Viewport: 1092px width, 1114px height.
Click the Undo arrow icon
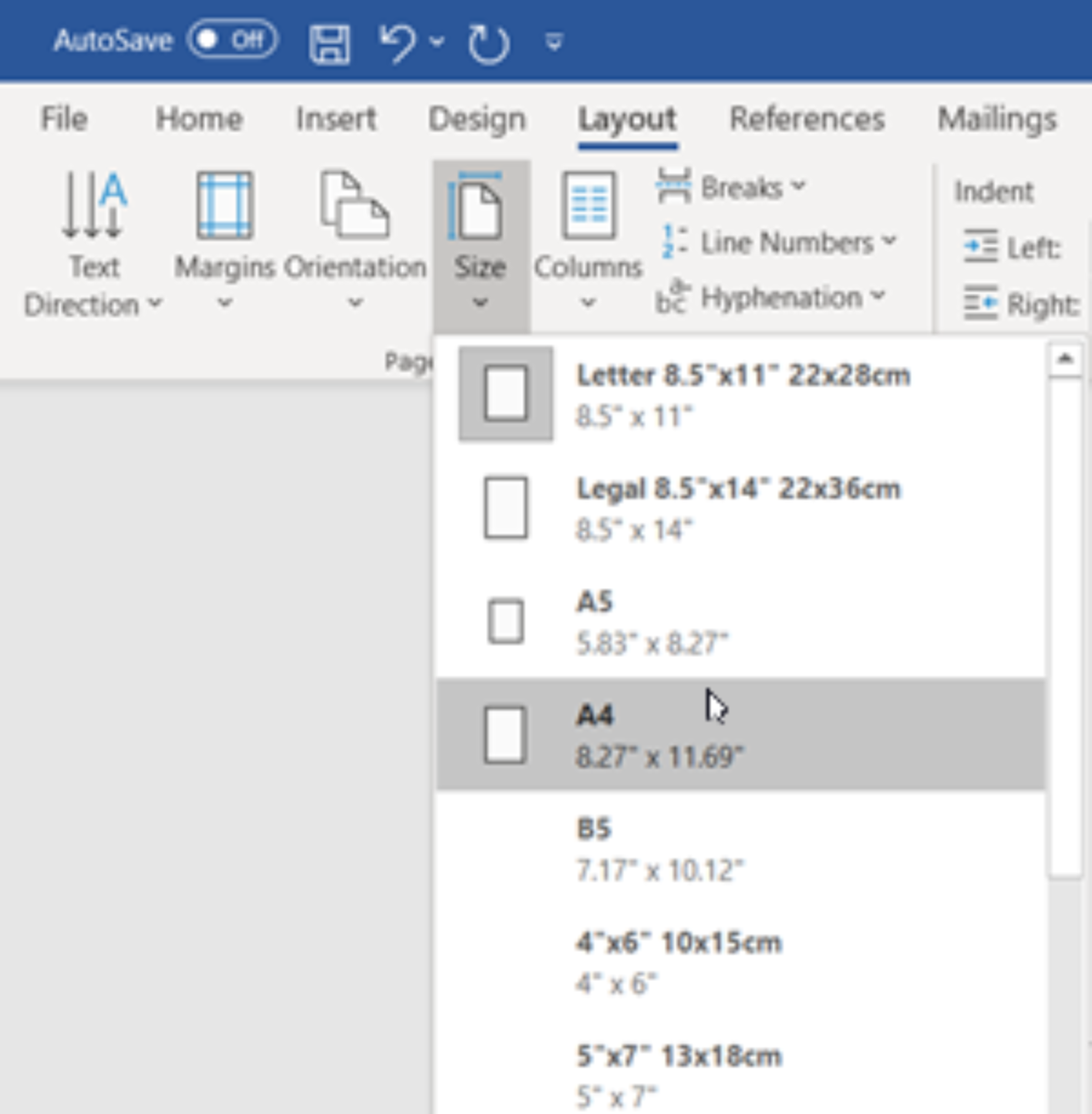(x=397, y=42)
